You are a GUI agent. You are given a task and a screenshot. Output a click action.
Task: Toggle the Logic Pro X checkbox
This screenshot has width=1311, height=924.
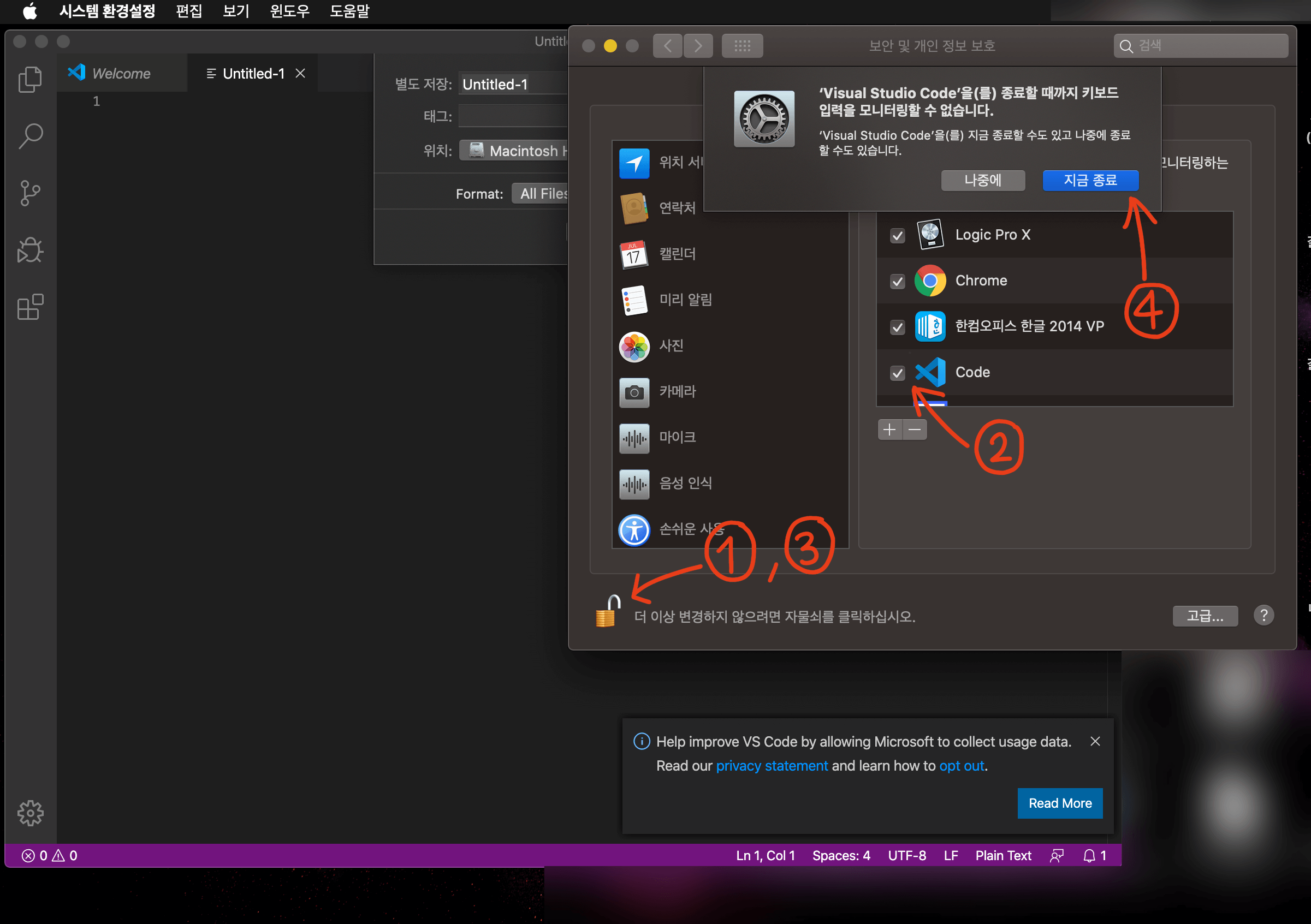[897, 235]
